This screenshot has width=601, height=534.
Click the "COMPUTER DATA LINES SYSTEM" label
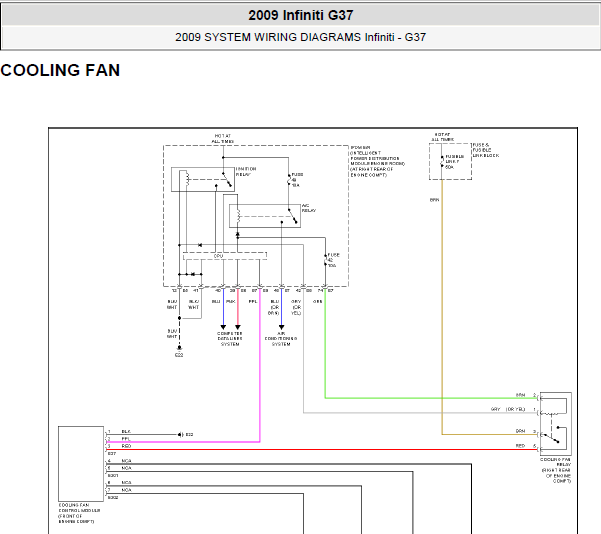tap(230, 339)
